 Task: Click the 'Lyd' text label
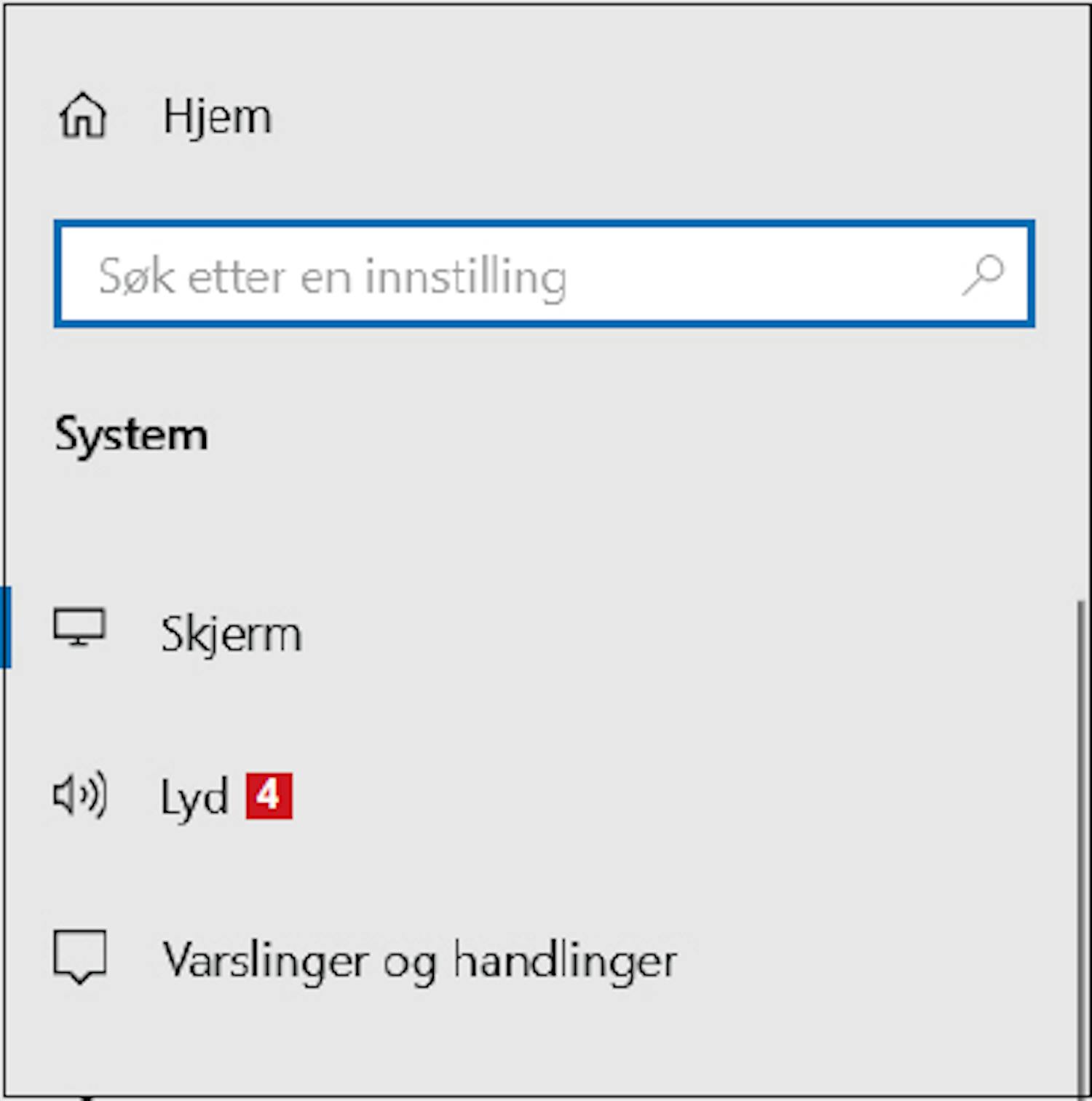coord(194,797)
